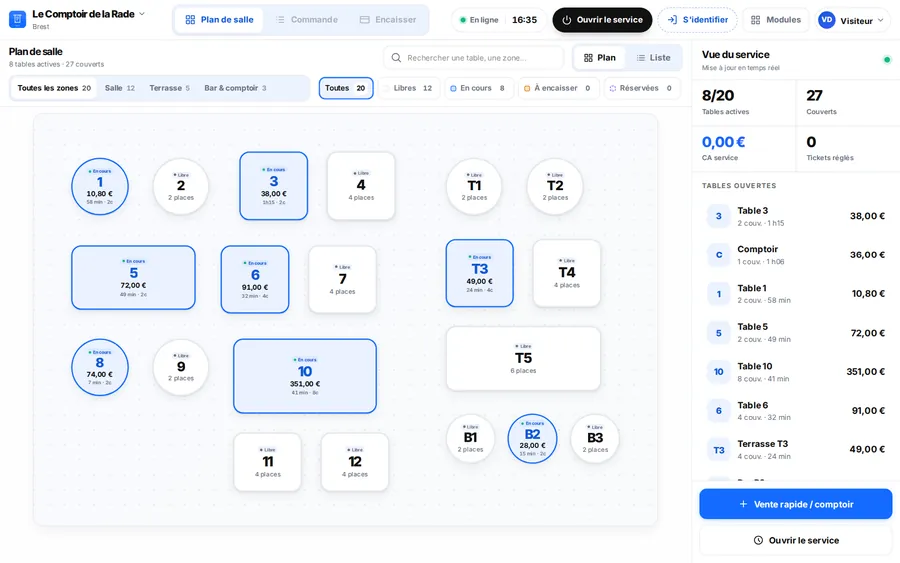Open Table 10 row in open tables list
The image size is (900, 563).
[x=796, y=372]
